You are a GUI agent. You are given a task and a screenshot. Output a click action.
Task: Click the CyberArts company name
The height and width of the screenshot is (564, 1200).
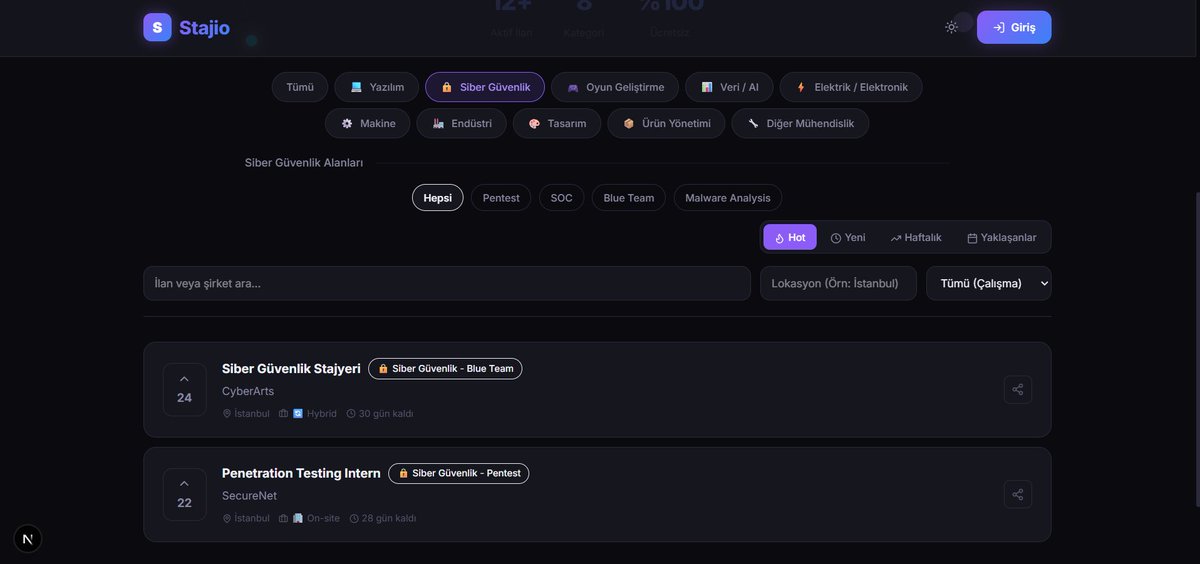[248, 391]
